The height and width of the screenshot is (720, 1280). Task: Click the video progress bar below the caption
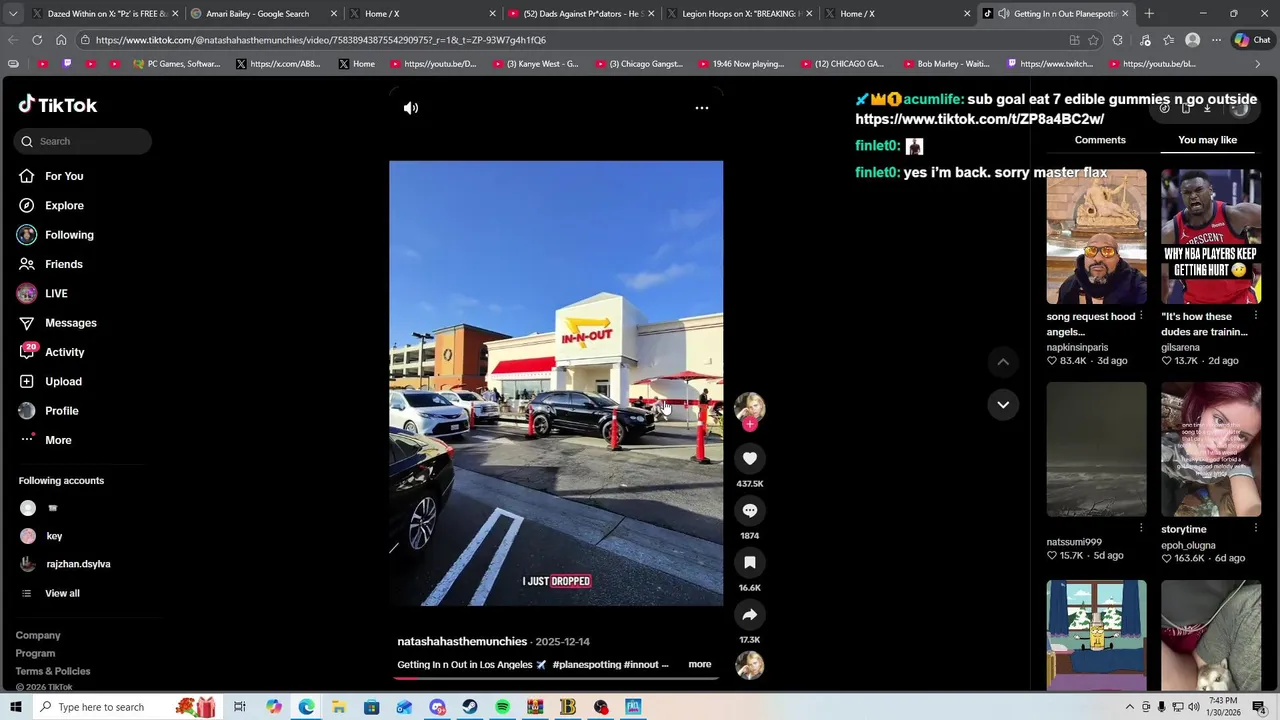coord(556,677)
